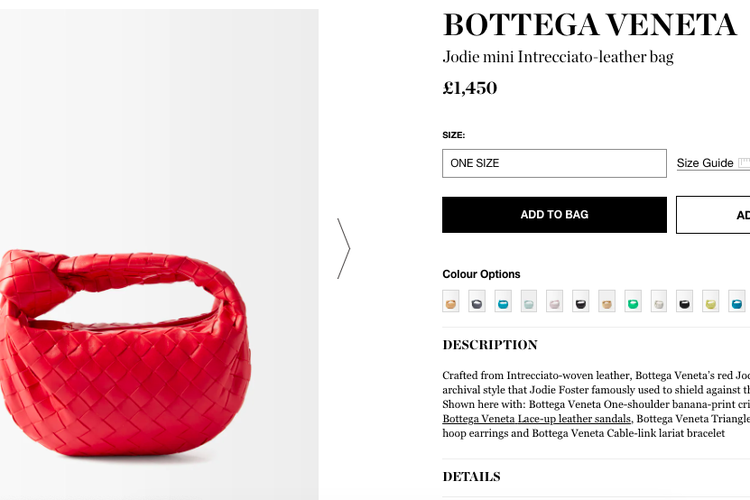Open the ONE SIZE dropdown
The height and width of the screenshot is (500, 750).
click(x=554, y=163)
